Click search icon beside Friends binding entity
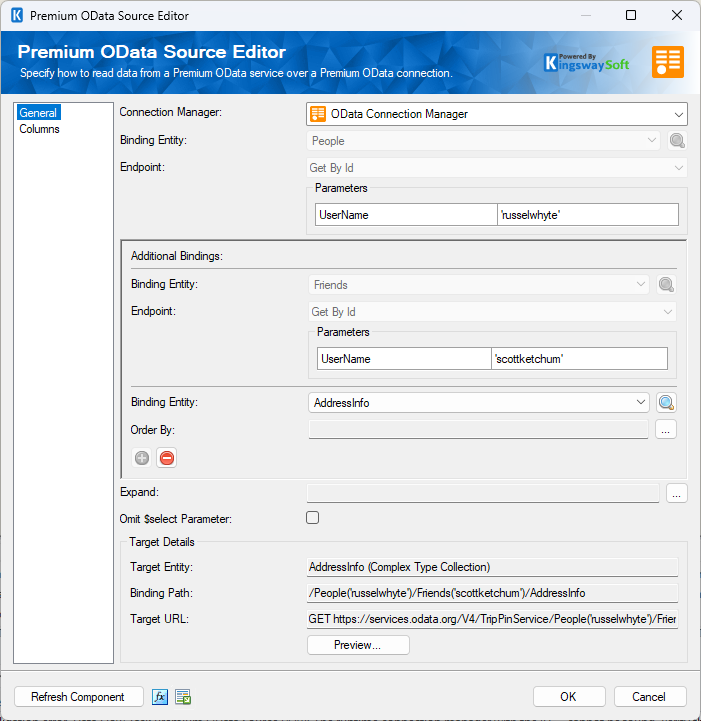Screen dimensions: 701x721 coord(666,285)
